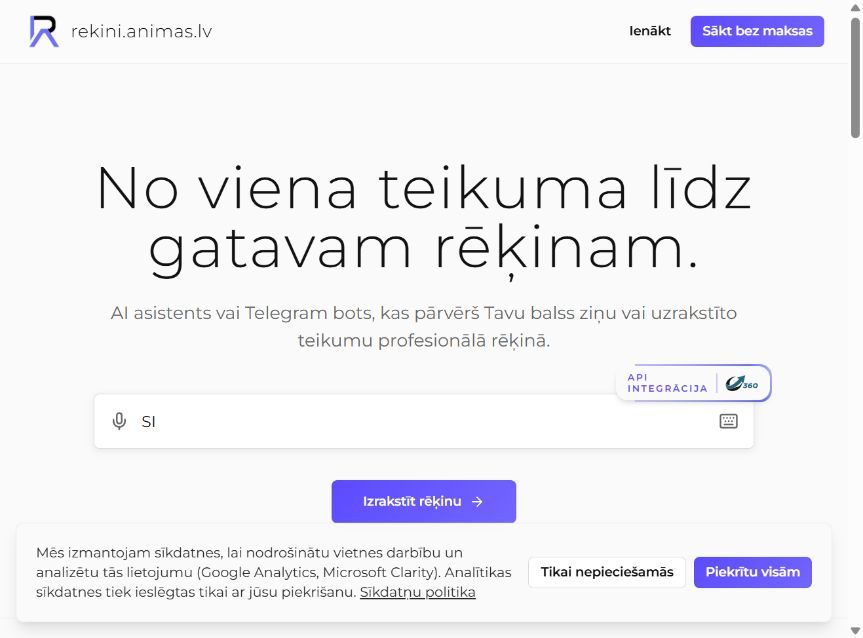Click the page vertical scrollbar thumb
The width and height of the screenshot is (863, 638).
[855, 78]
